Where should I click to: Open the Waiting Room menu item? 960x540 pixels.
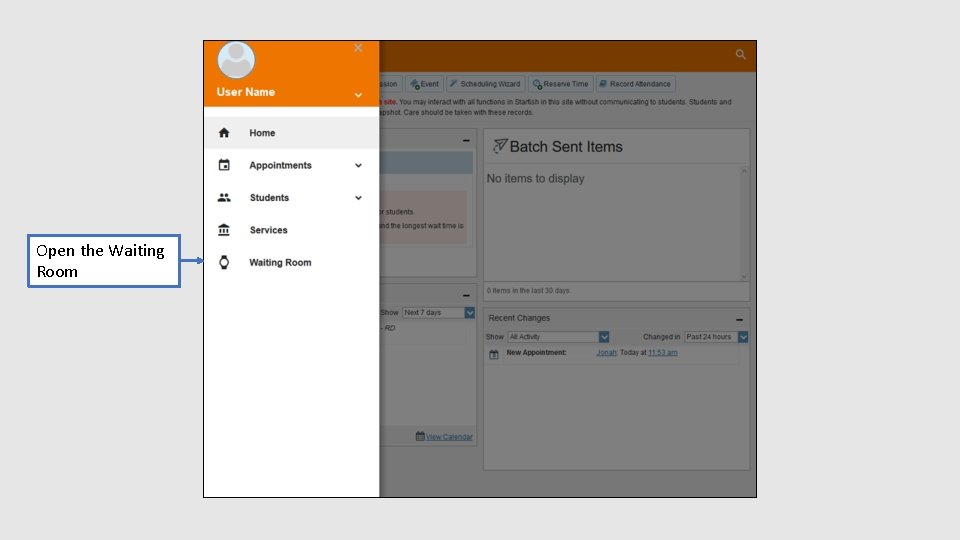point(291,262)
